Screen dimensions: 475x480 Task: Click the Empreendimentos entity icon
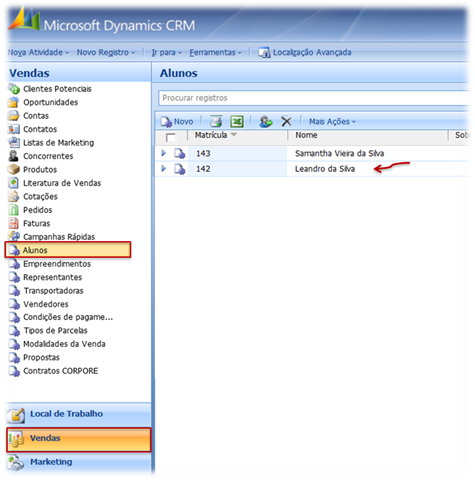pos(14,264)
